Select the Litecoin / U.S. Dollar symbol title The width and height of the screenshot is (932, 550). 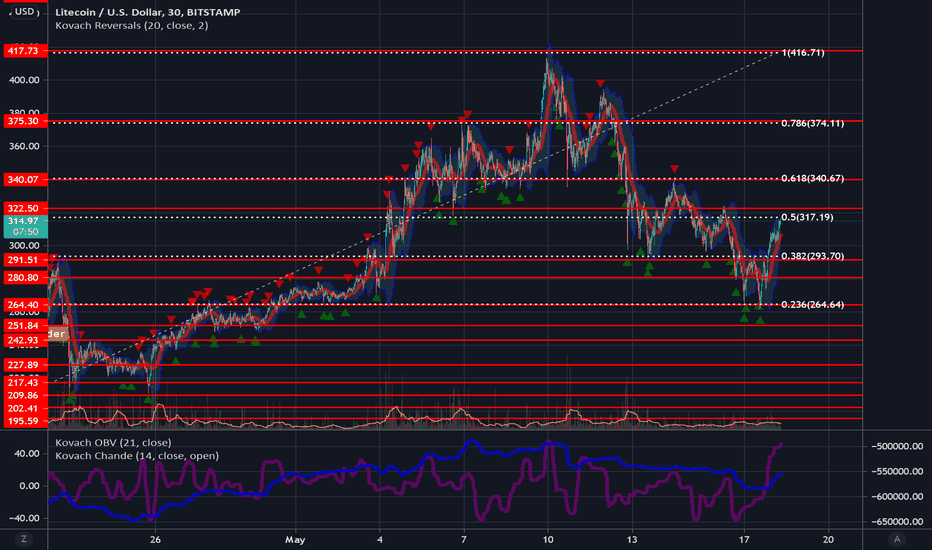[x=147, y=12]
